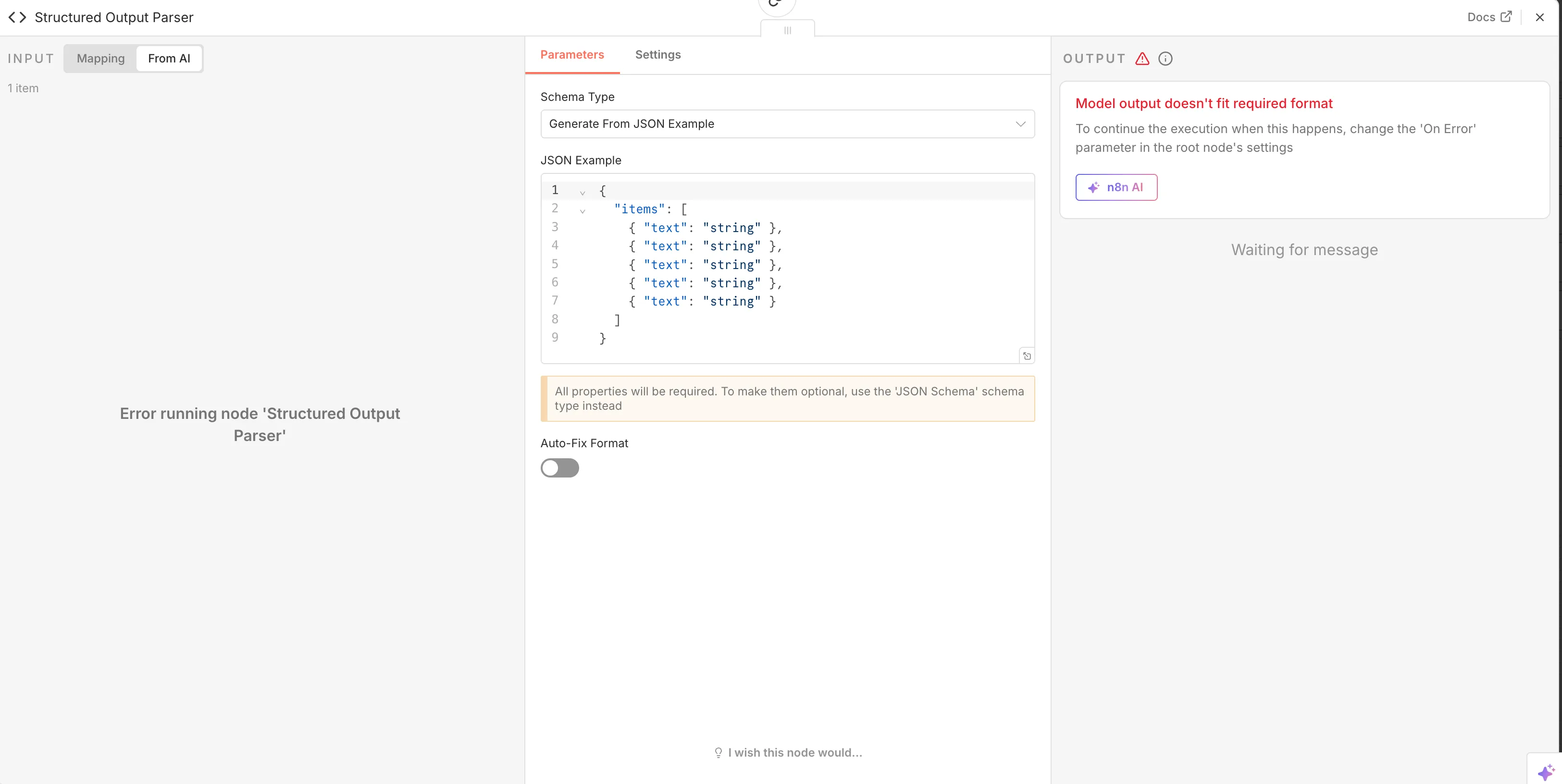This screenshot has height=784, width=1562.
Task: Click the JSON editor expand icon
Action: click(x=1027, y=356)
